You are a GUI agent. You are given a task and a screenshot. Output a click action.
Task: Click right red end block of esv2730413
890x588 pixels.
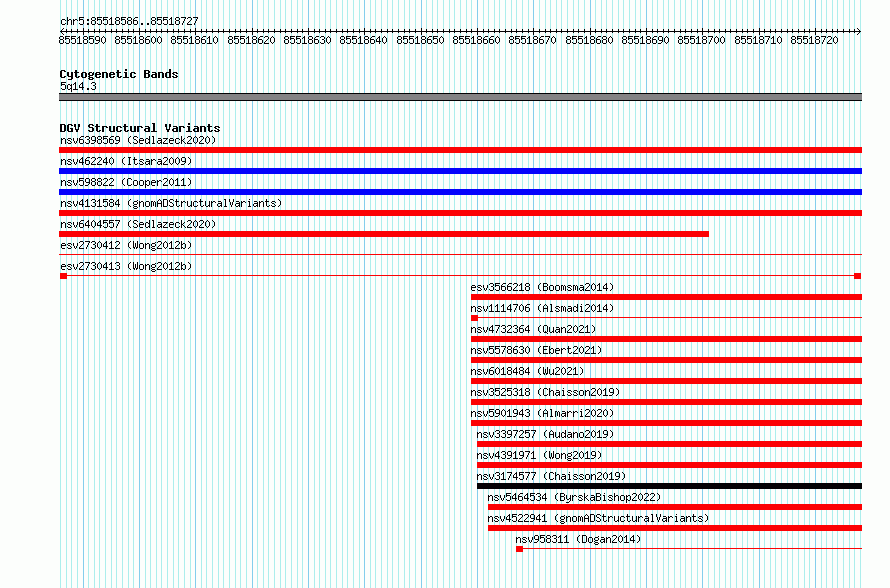pos(858,276)
